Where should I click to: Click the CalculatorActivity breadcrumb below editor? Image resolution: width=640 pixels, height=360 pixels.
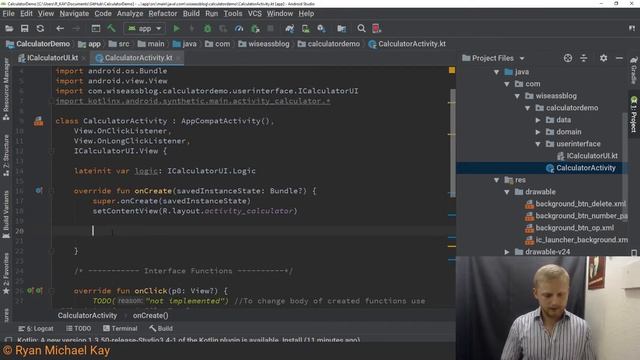point(87,316)
